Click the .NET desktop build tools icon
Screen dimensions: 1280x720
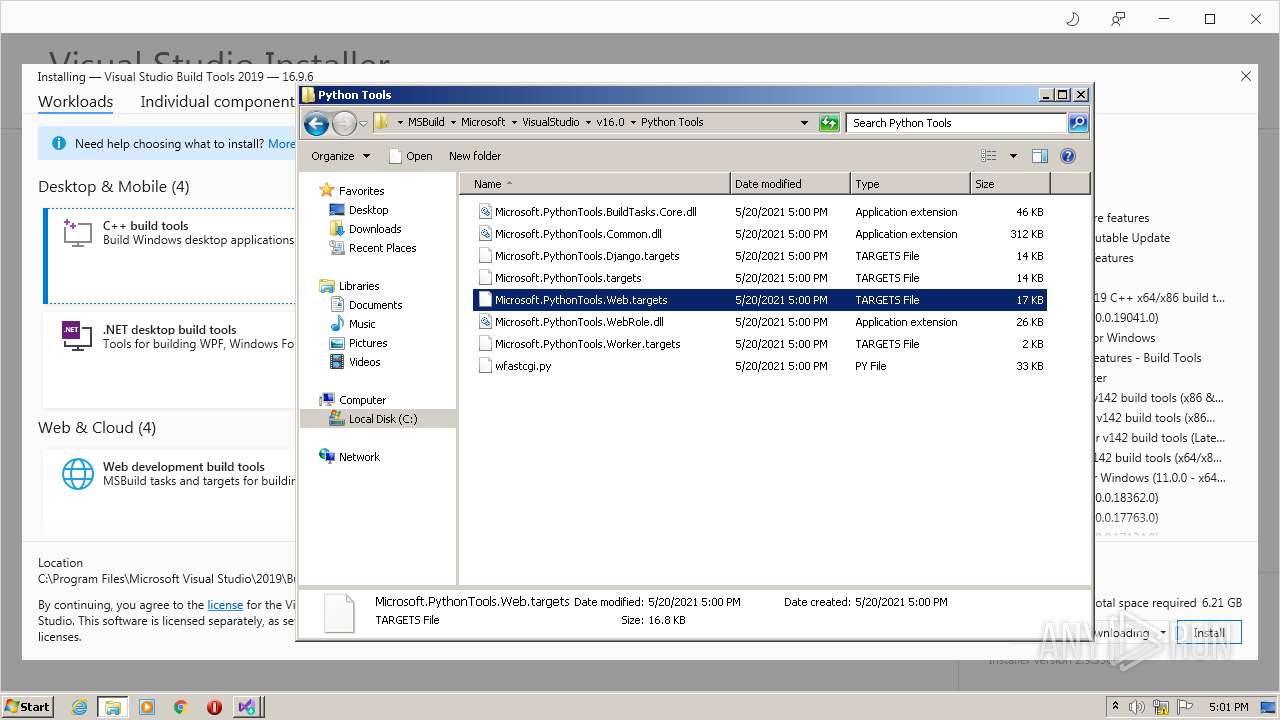pos(77,336)
